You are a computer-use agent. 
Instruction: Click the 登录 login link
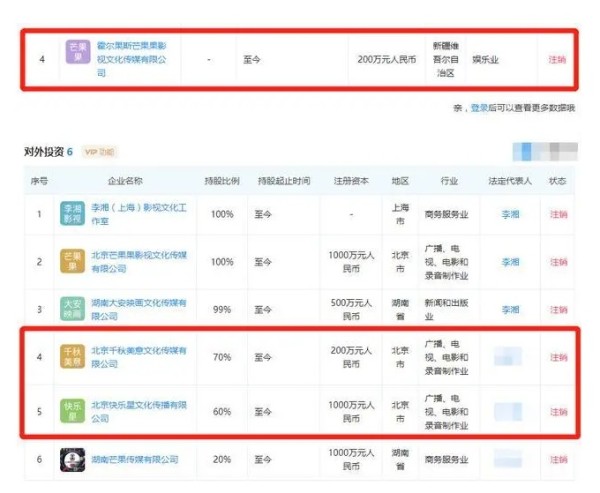(479, 108)
